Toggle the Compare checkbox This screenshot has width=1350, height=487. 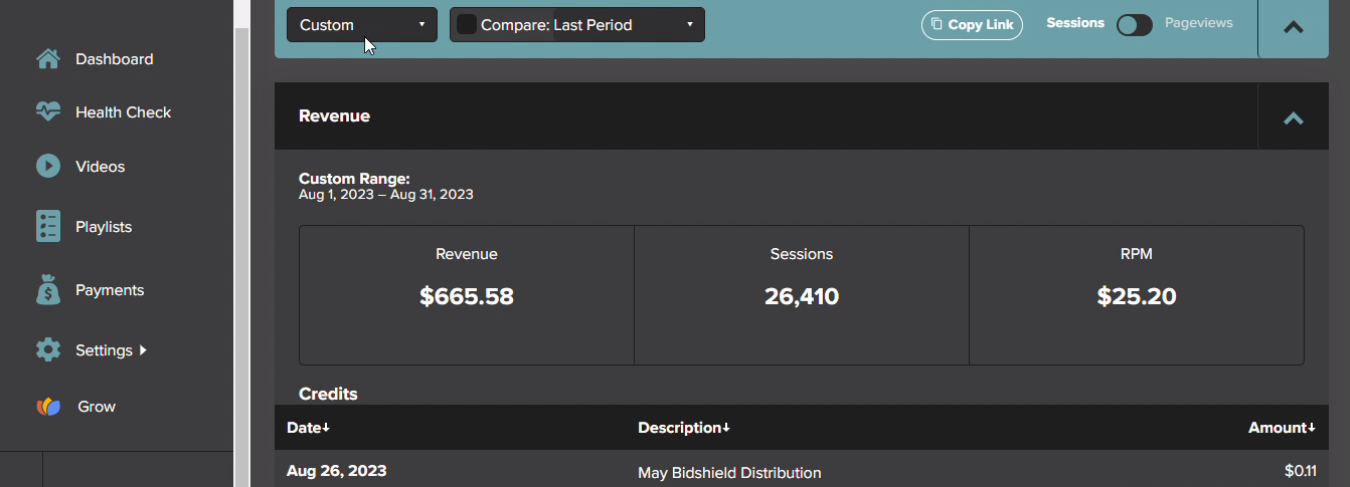pyautogui.click(x=466, y=25)
